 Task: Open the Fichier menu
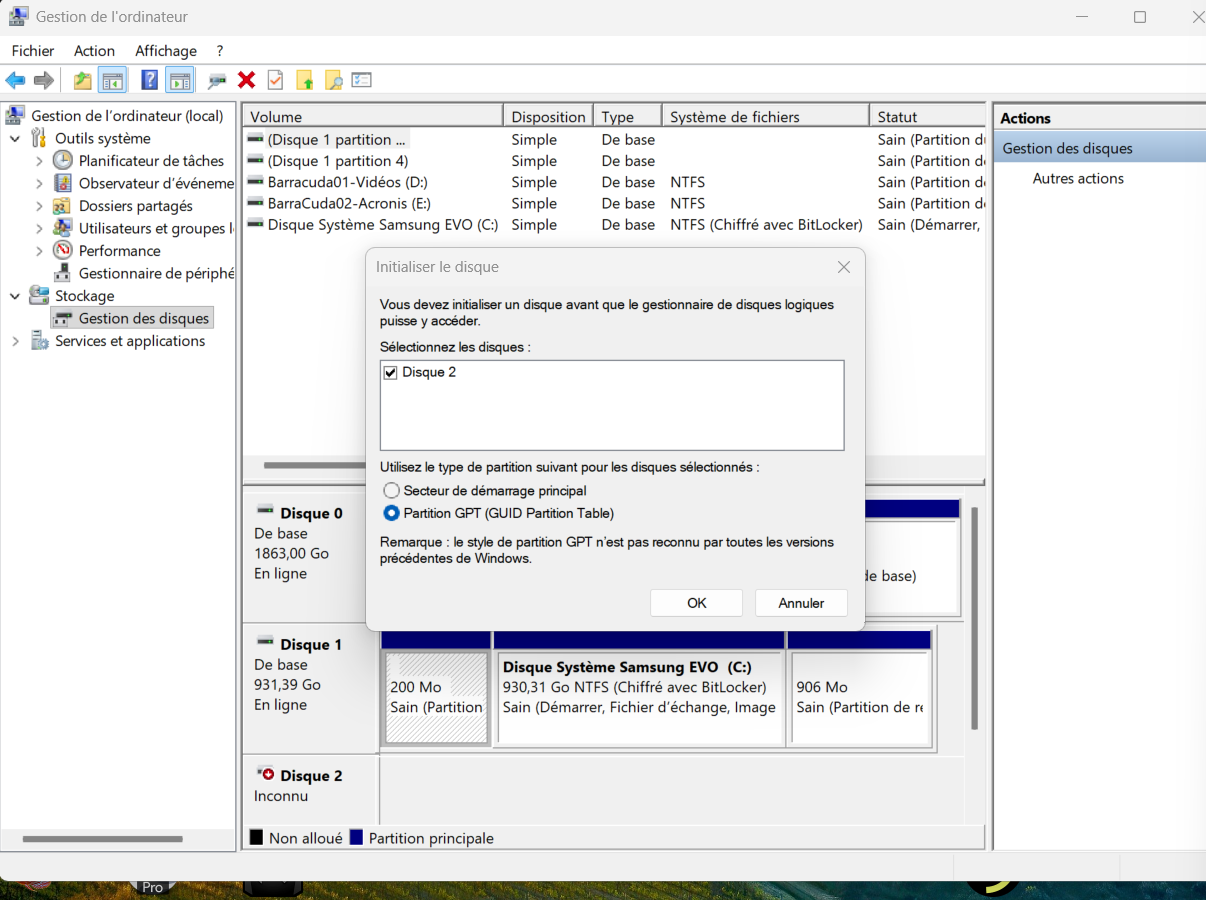tap(33, 51)
